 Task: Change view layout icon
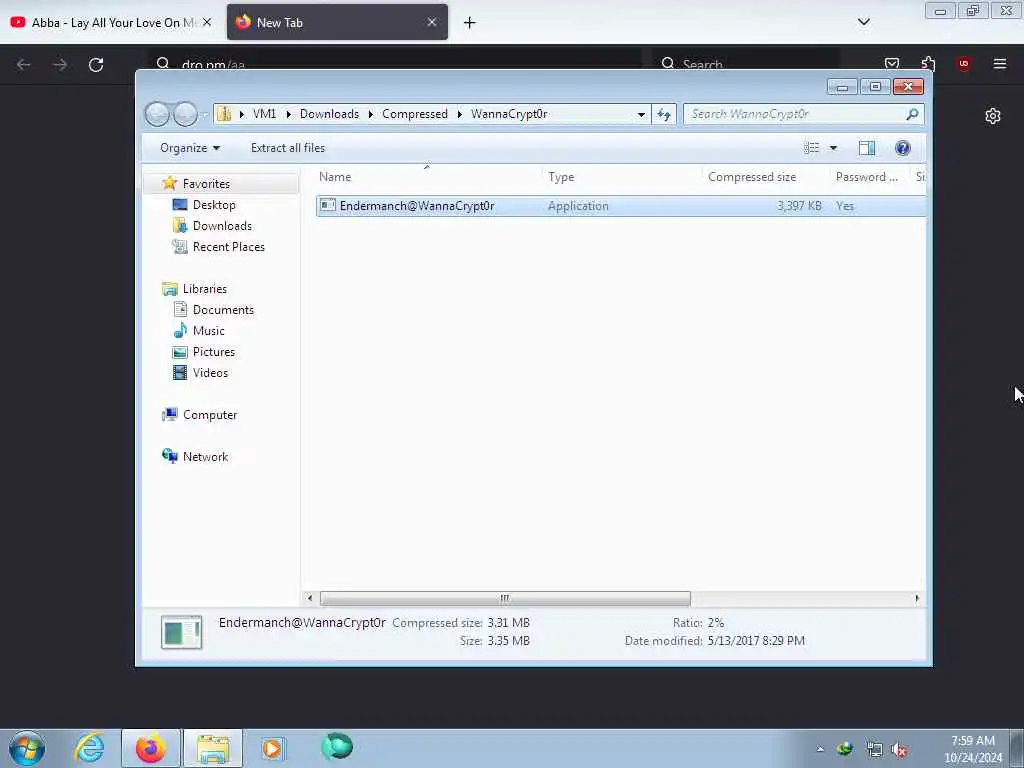[x=812, y=148]
